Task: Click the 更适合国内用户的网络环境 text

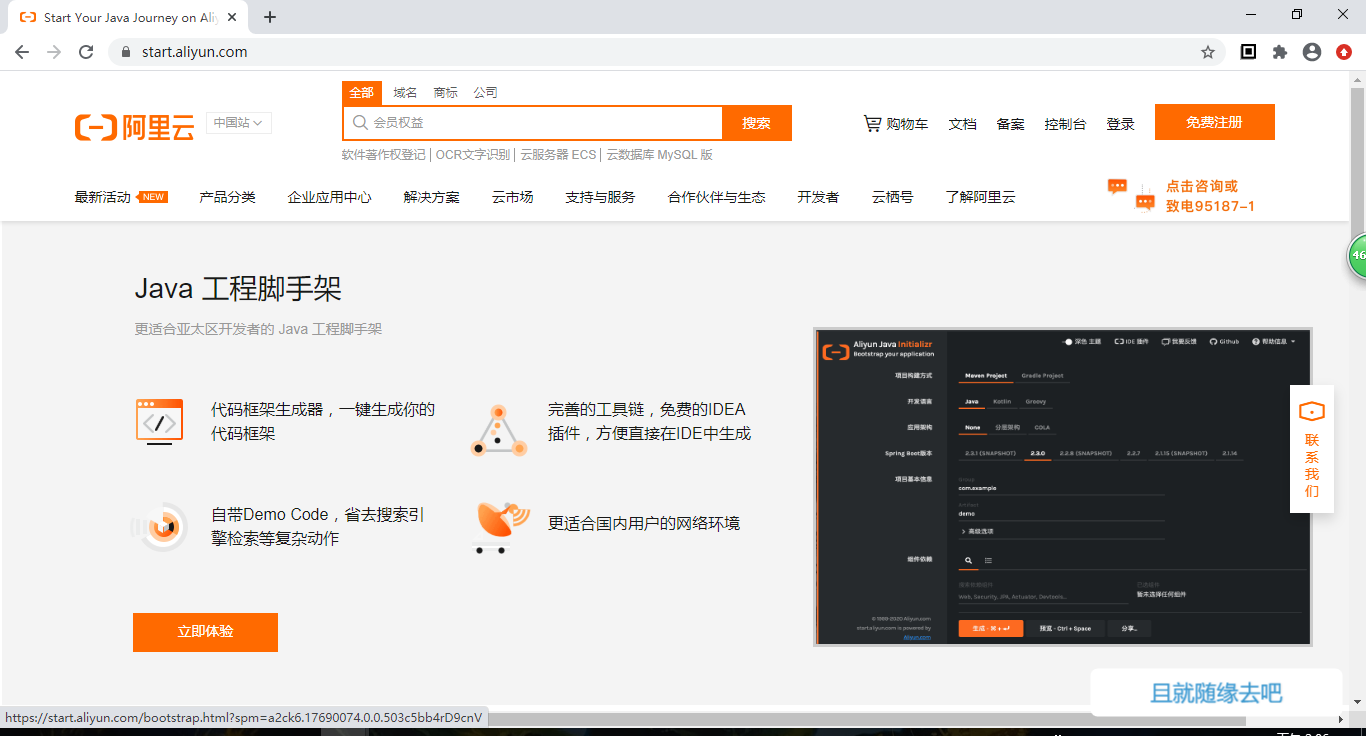Action: (644, 523)
